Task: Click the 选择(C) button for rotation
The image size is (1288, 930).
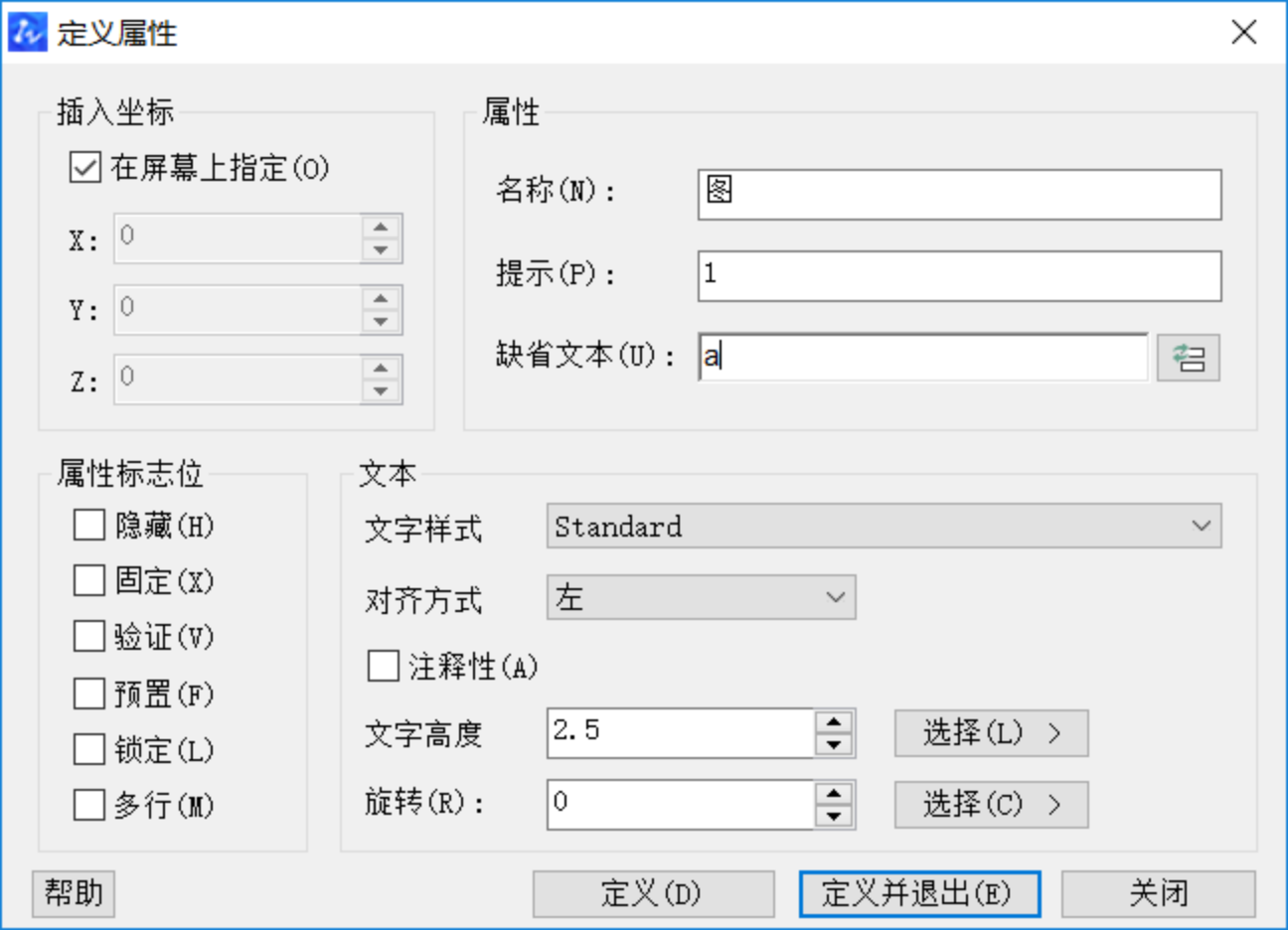Action: 991,804
